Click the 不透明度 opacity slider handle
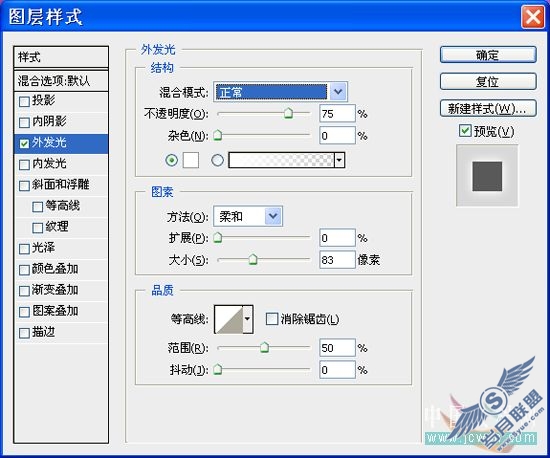The width and height of the screenshot is (550, 458). pos(288,113)
